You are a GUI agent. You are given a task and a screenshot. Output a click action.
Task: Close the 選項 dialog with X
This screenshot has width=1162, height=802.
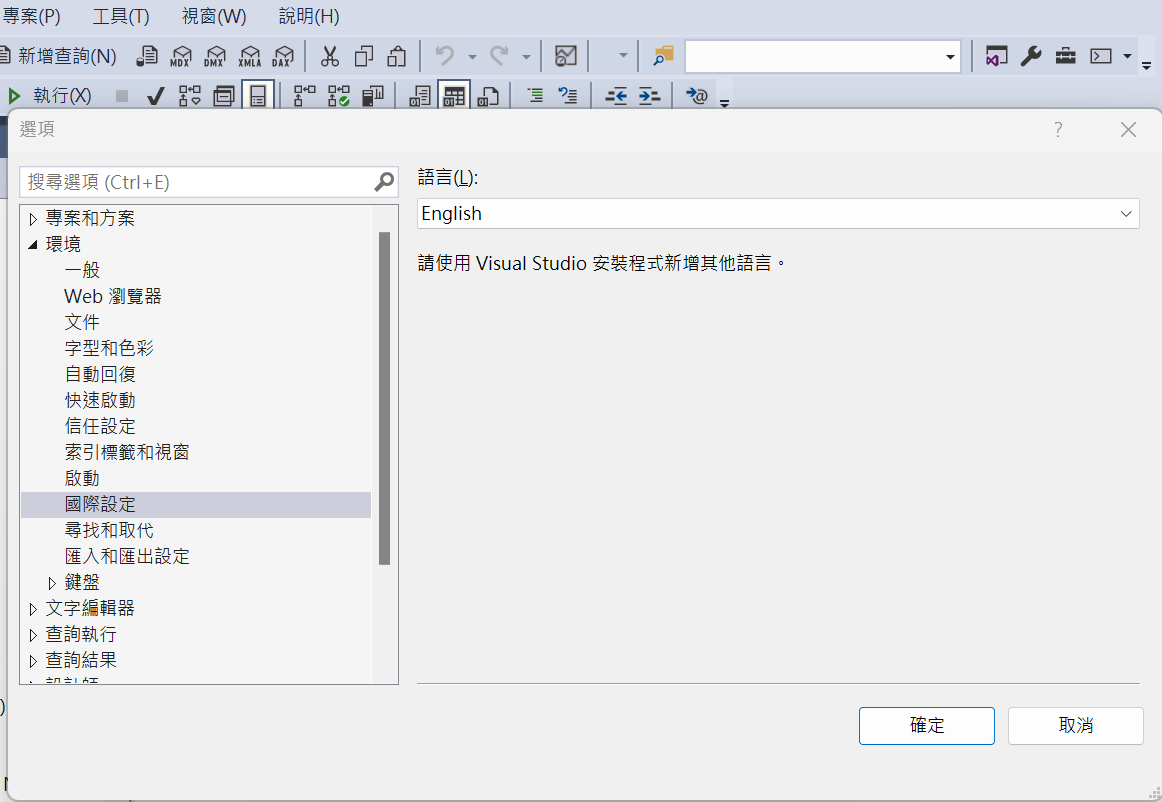coord(1128,130)
